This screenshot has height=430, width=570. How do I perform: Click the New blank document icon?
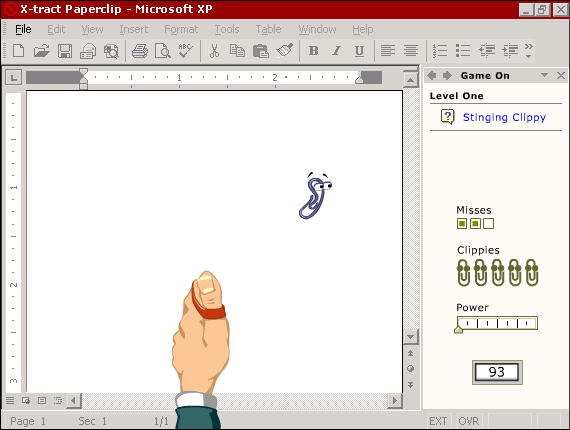(x=18, y=51)
